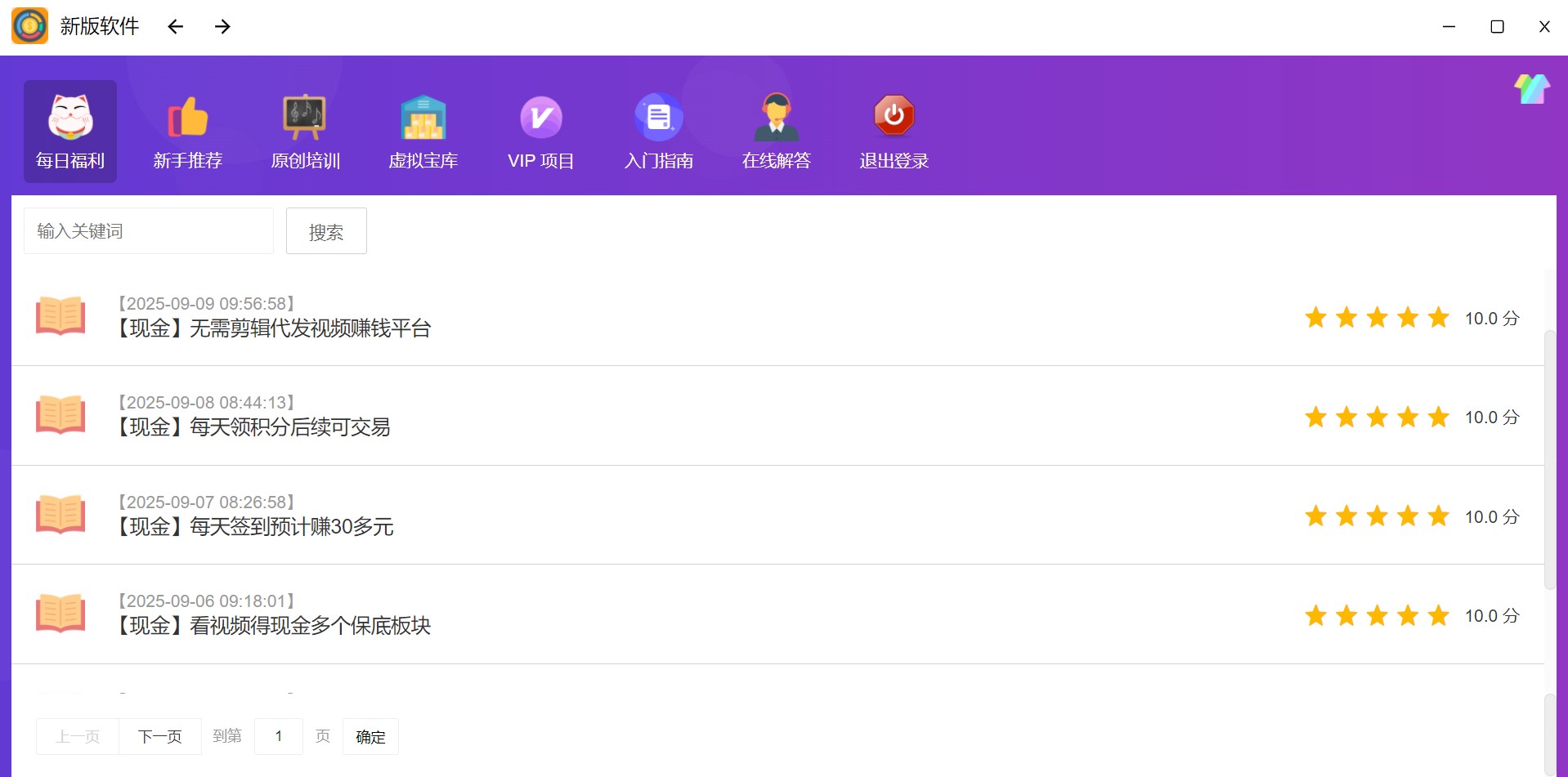Click the 退出登录 power icon
1568x777 pixels.
coord(894,118)
